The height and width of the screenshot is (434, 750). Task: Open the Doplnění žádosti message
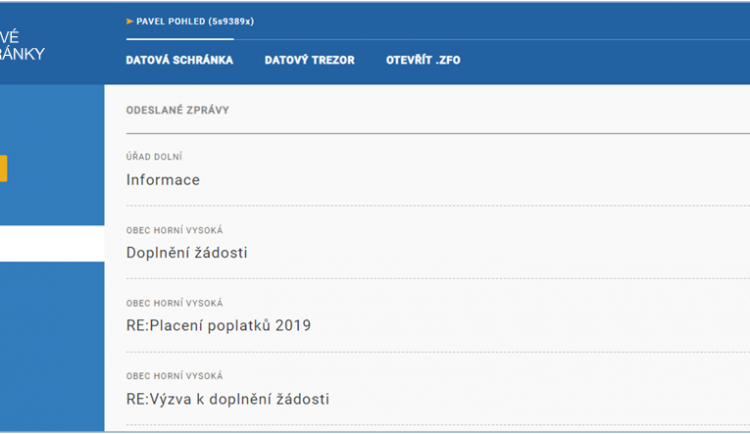[x=186, y=252]
